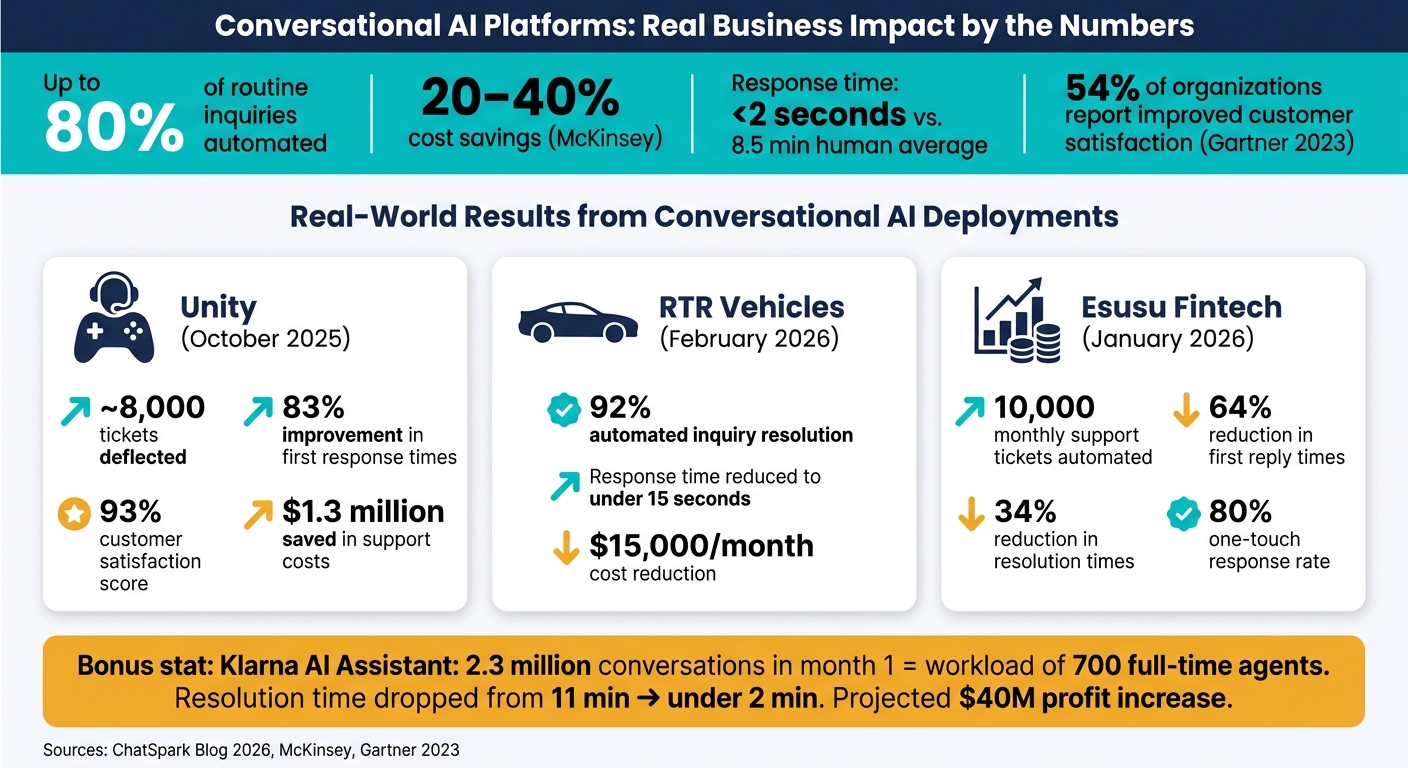The image size is (1408, 768).
Task: Click 'automated inquiry resolution' text
Action: [x=721, y=435]
